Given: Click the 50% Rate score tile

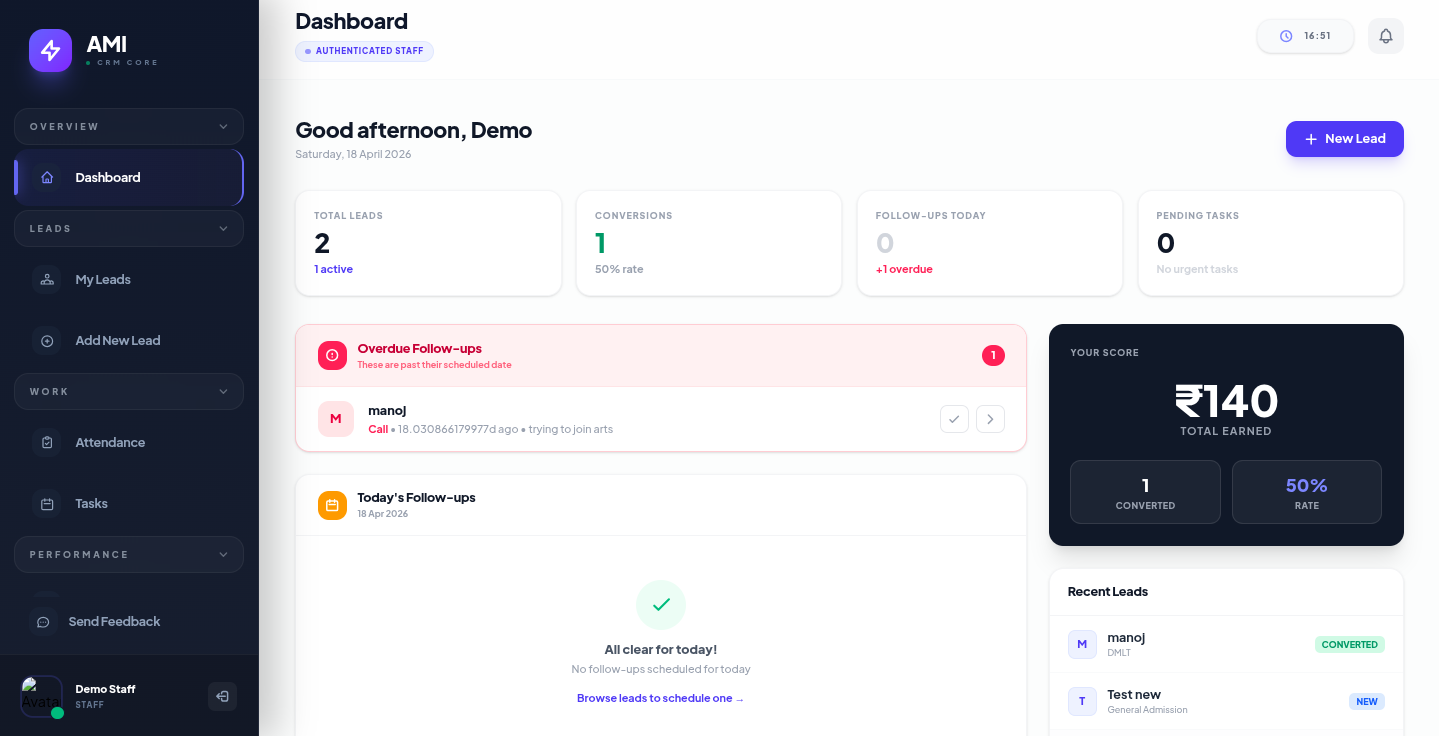Looking at the screenshot, I should 1307,492.
